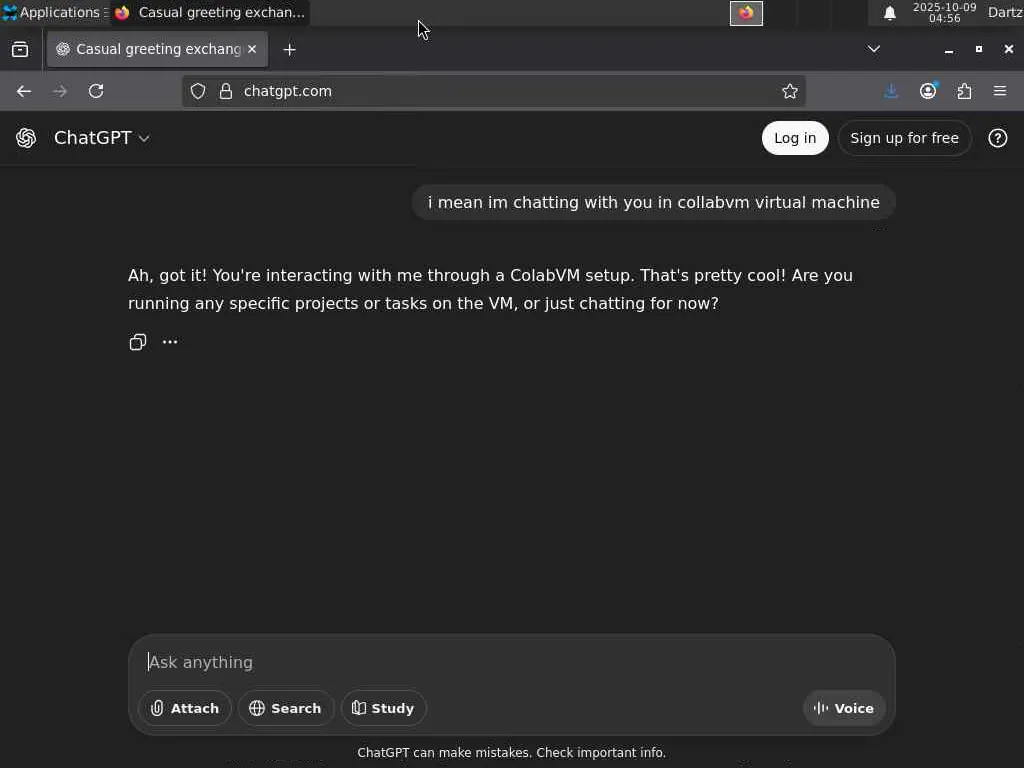Reload the current page
The height and width of the screenshot is (768, 1024).
tap(96, 91)
